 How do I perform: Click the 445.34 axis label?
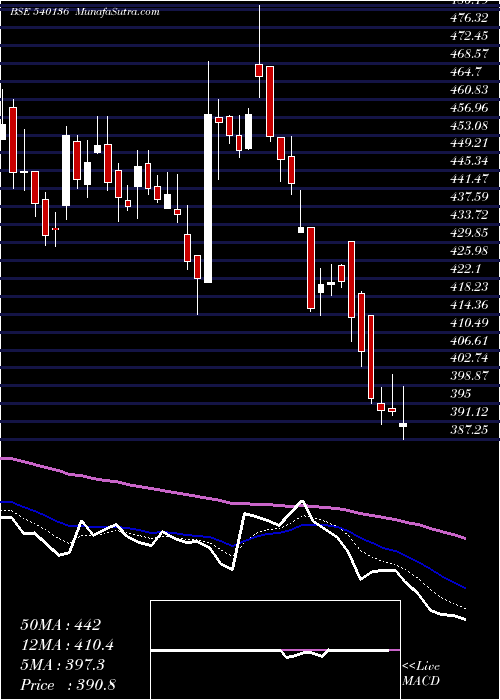(468, 161)
